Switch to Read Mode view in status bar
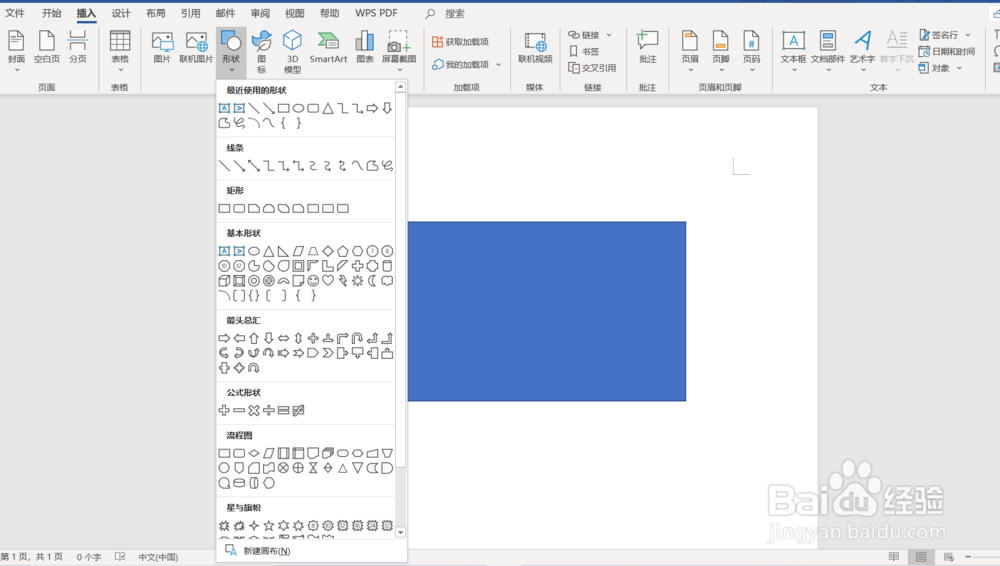This screenshot has height=566, width=1000. (893, 557)
